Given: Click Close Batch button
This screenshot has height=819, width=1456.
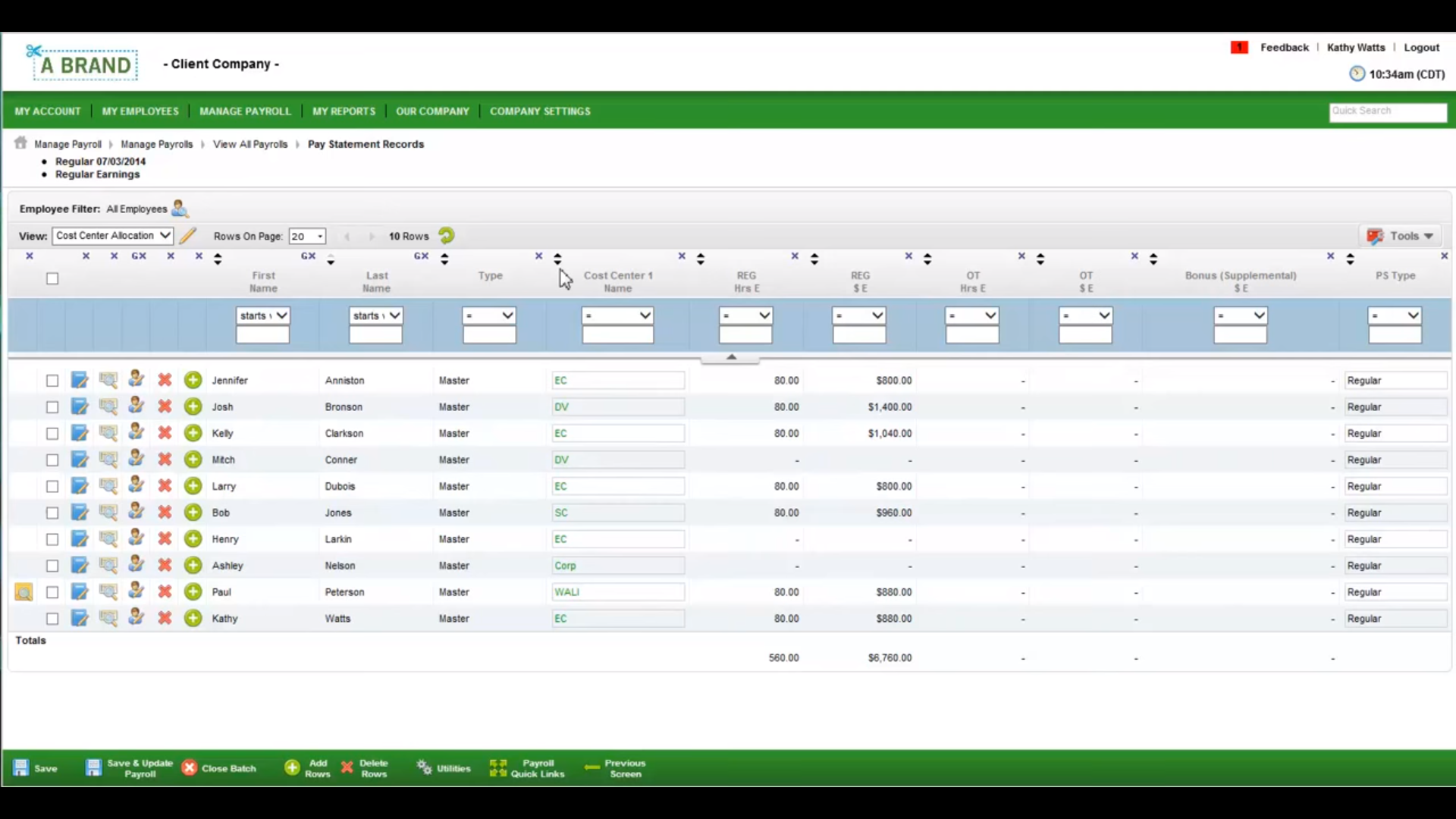Looking at the screenshot, I should pos(219,768).
